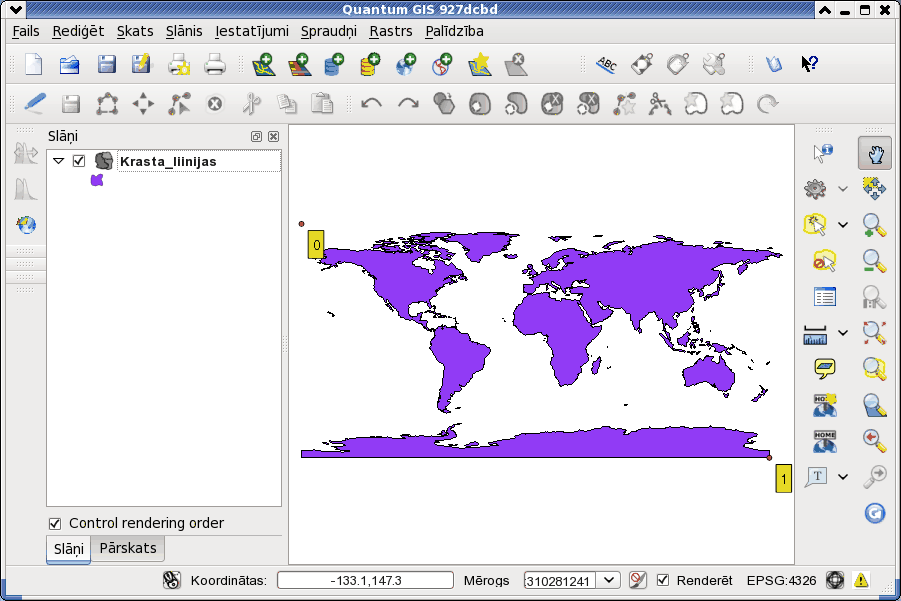
Task: Deselect features from all layers
Action: click(824, 261)
